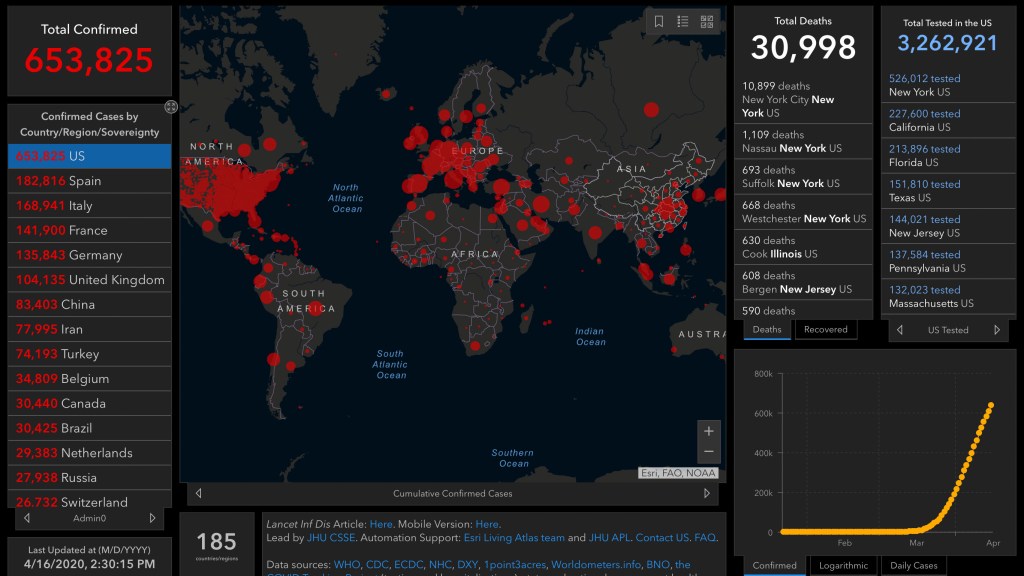This screenshot has height=576, width=1024.
Task: Select the Deaths tab
Action: coord(767,330)
